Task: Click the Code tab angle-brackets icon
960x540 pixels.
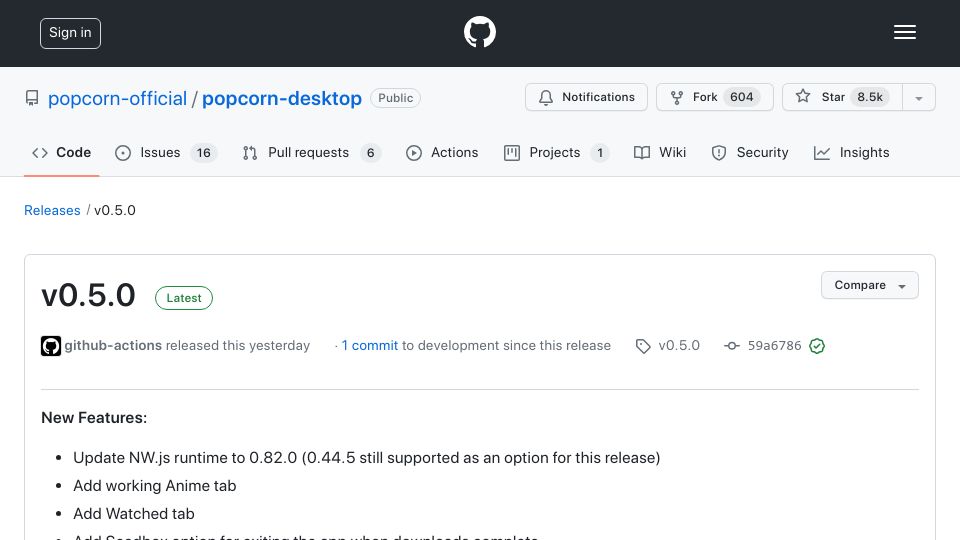Action: (x=40, y=153)
